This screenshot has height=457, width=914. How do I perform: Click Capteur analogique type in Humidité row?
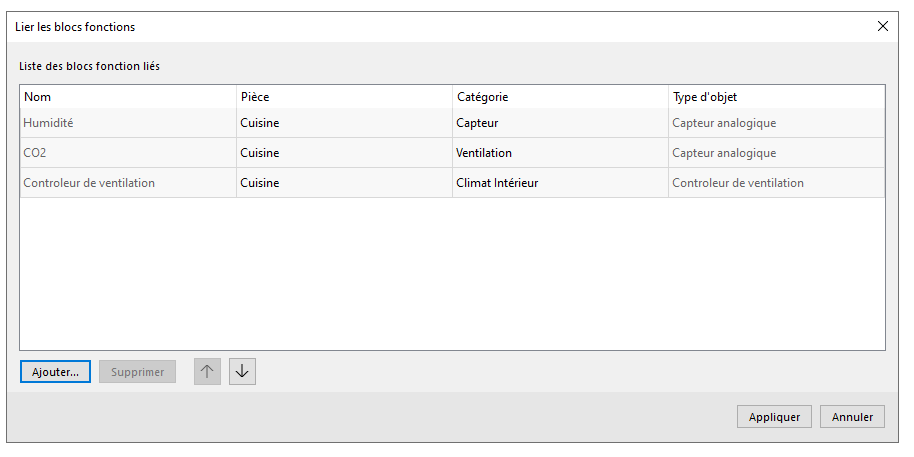tap(724, 123)
